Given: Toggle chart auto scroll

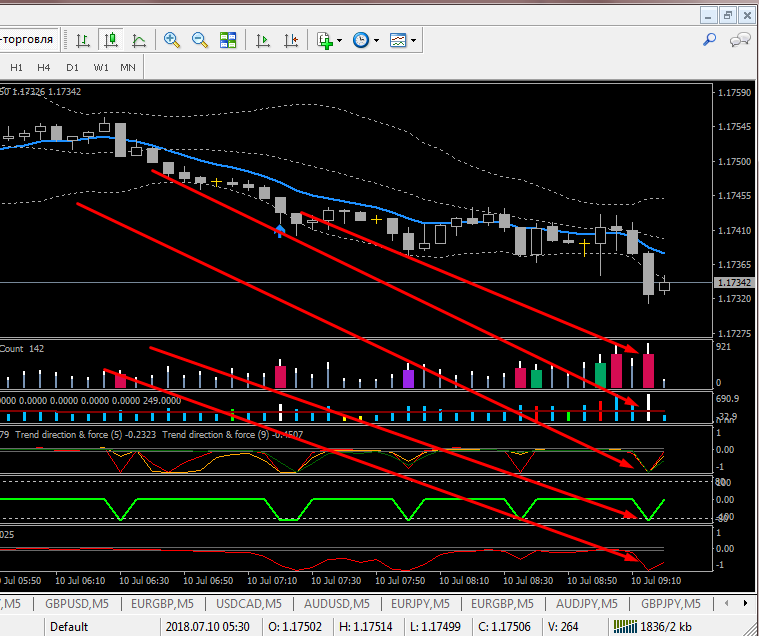Looking at the screenshot, I should click(263, 40).
